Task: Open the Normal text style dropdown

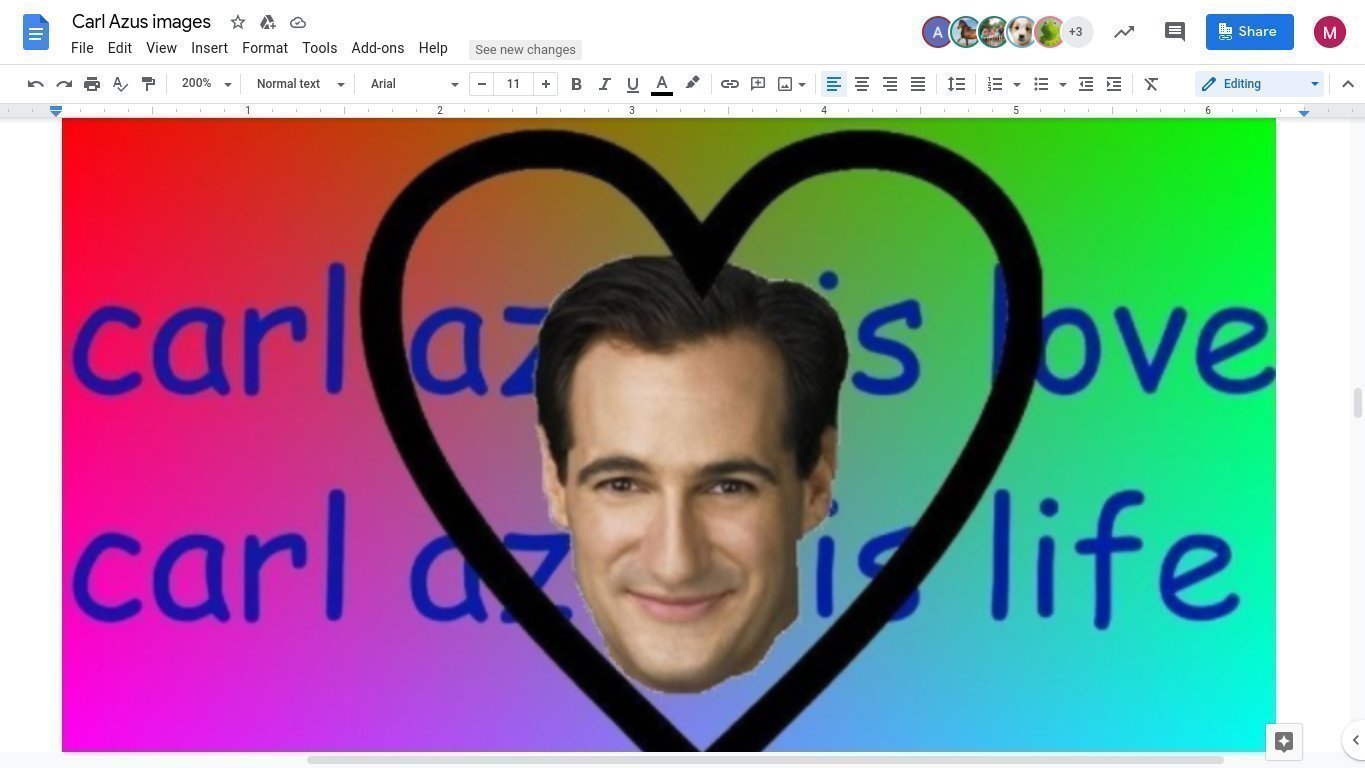Action: (x=300, y=84)
